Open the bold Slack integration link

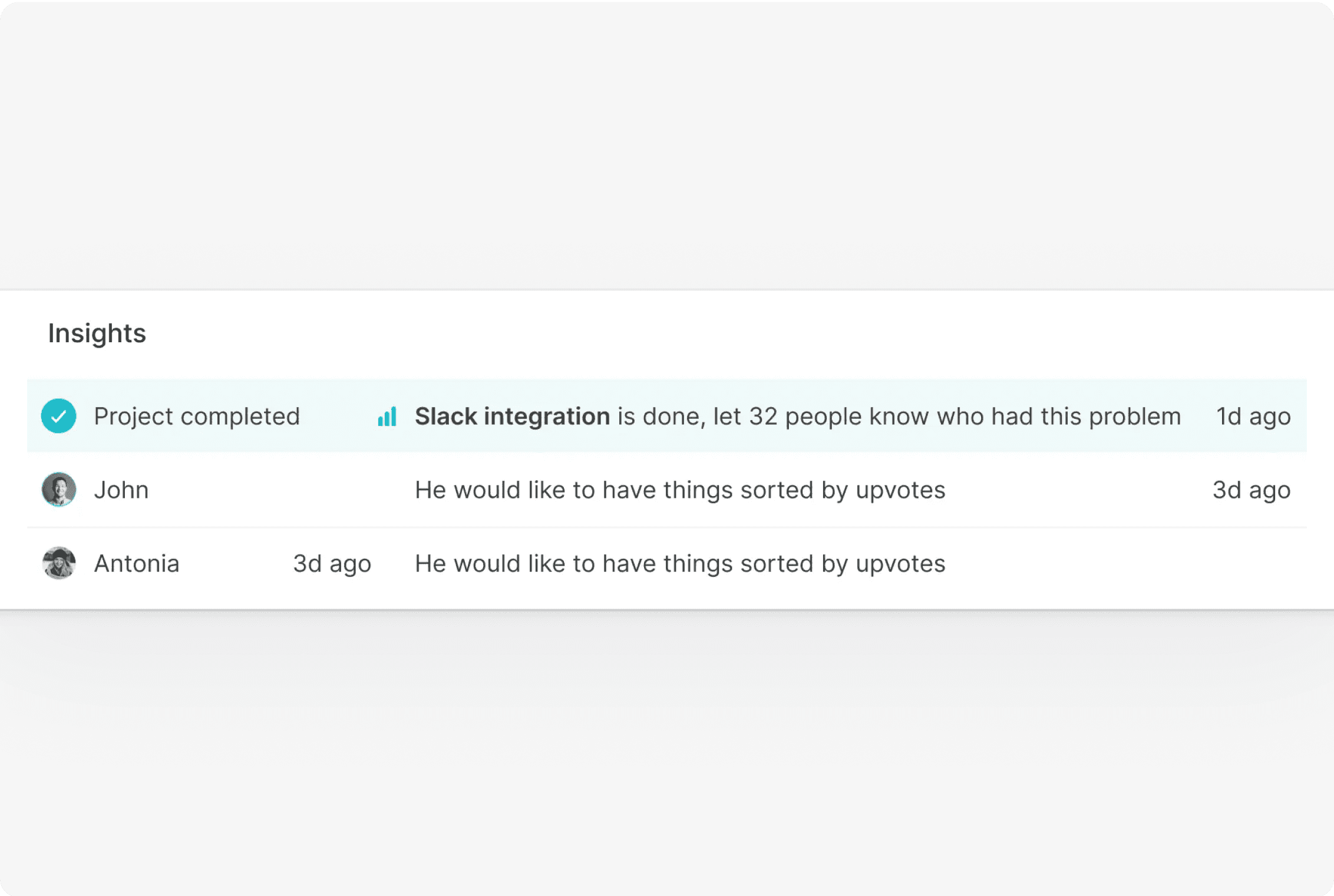[x=512, y=416]
